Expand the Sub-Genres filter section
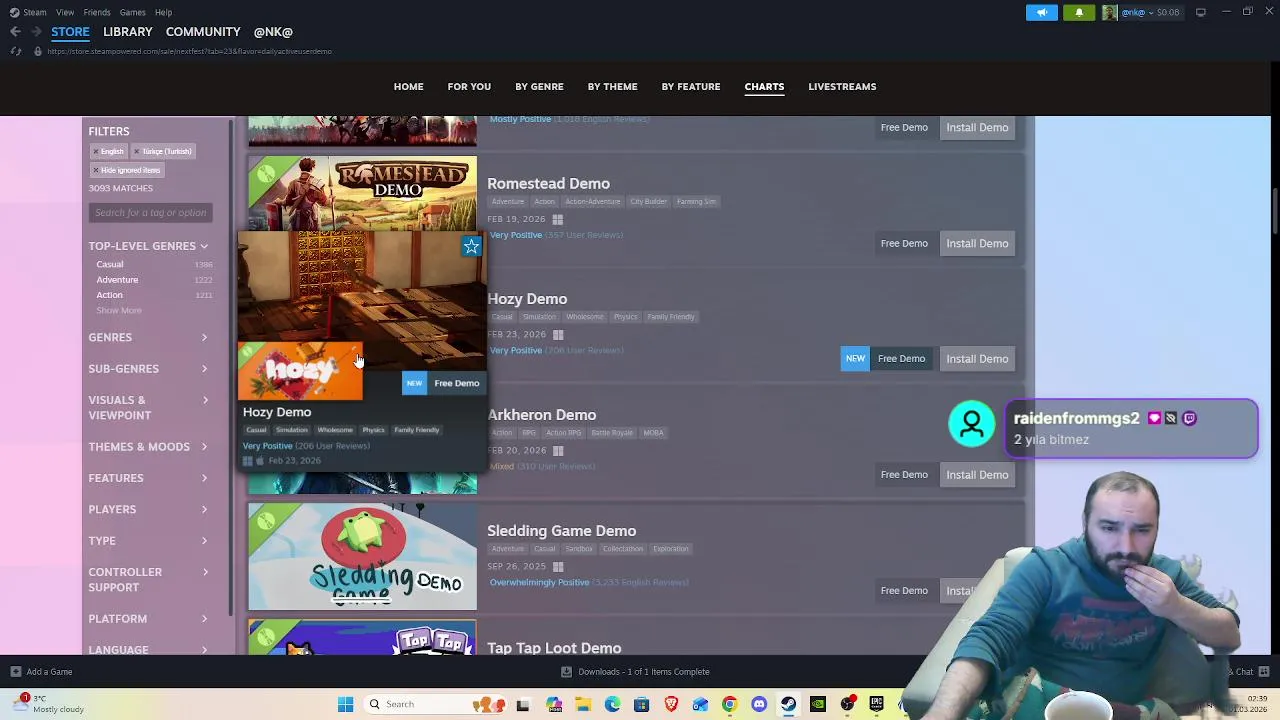 point(148,369)
